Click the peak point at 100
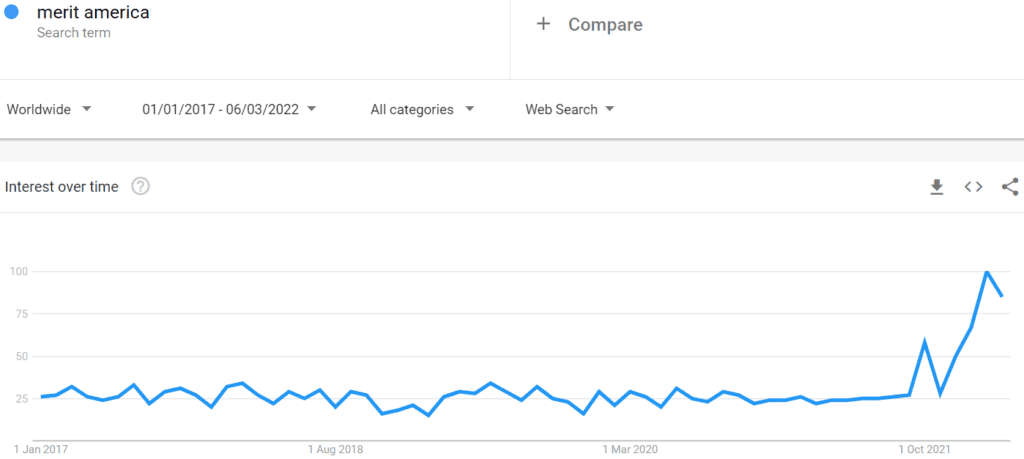This screenshot has height=459, width=1024. [x=987, y=271]
